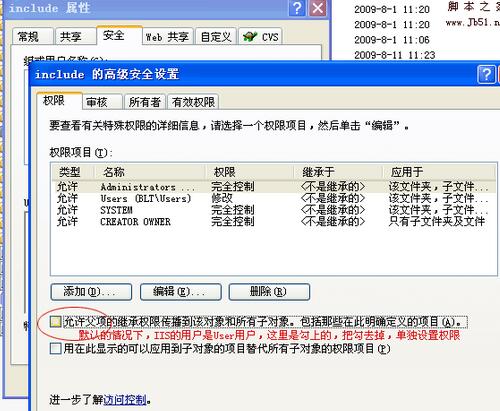Click the 添加(D)... button
This screenshot has height=411, width=500.
[x=91, y=292]
